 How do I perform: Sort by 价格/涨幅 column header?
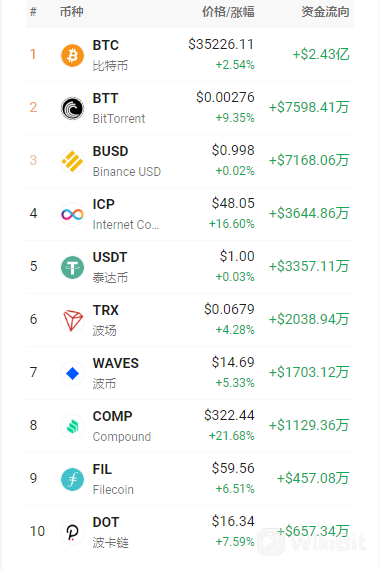click(228, 12)
